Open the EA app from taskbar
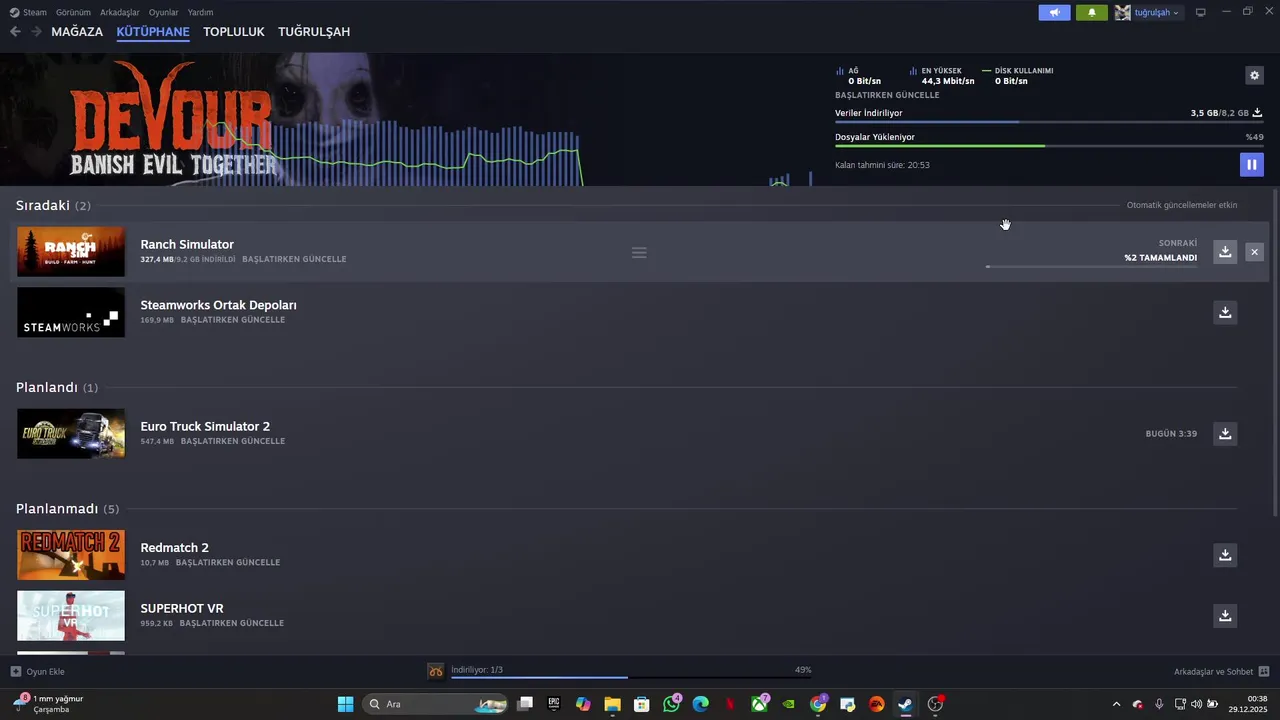 pyautogui.click(x=876, y=704)
